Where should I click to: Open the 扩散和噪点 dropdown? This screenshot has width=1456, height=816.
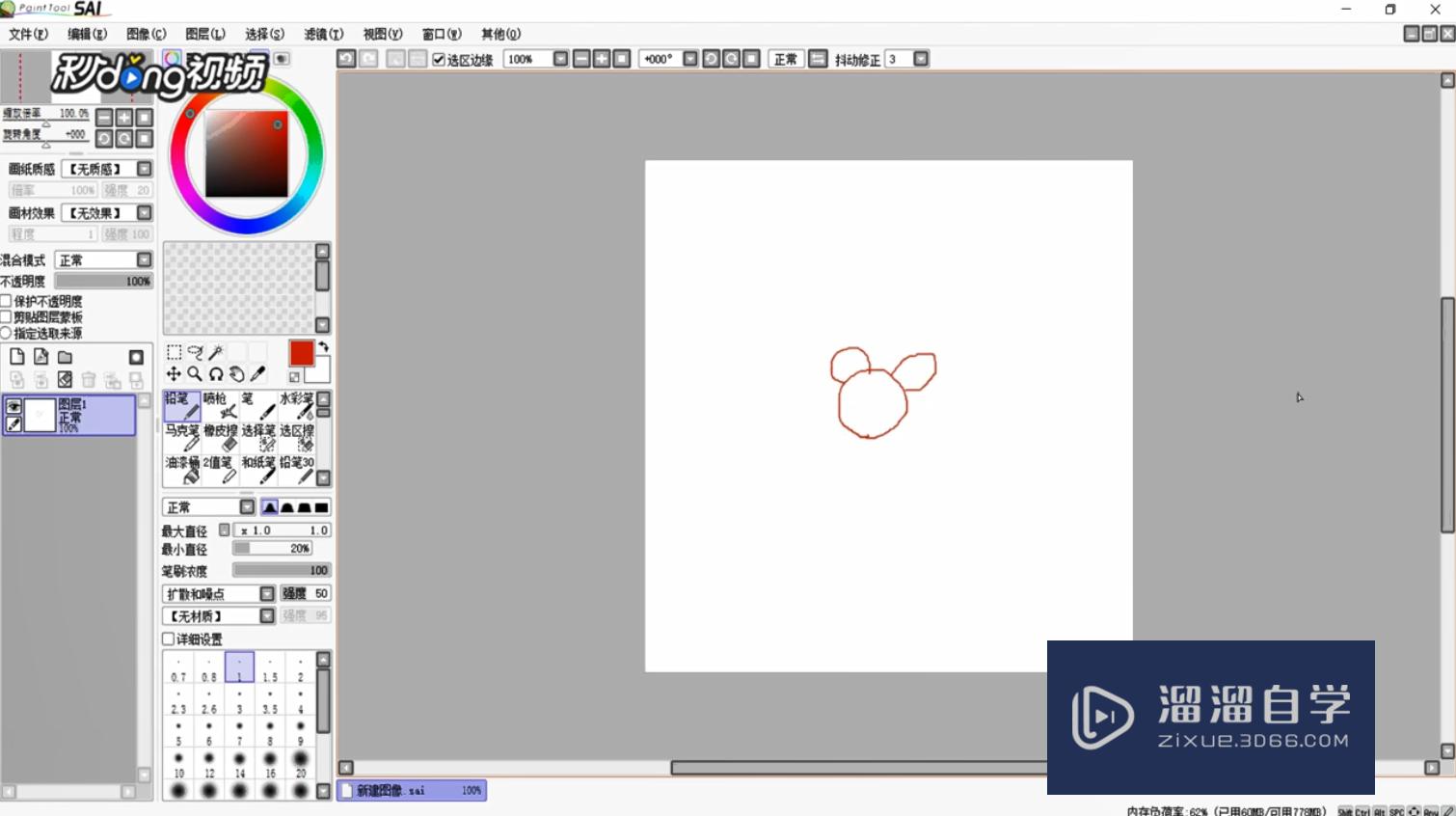tap(267, 593)
